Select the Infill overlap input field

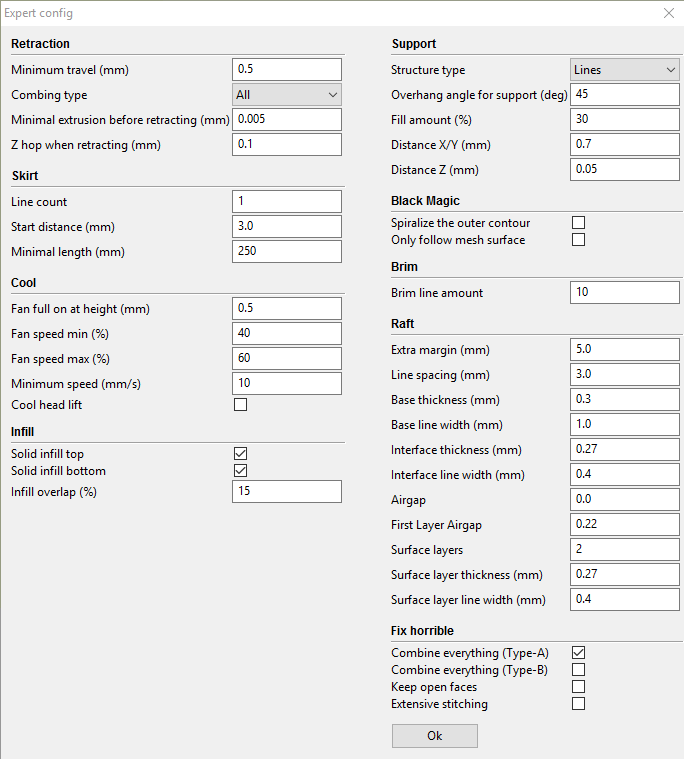point(287,491)
